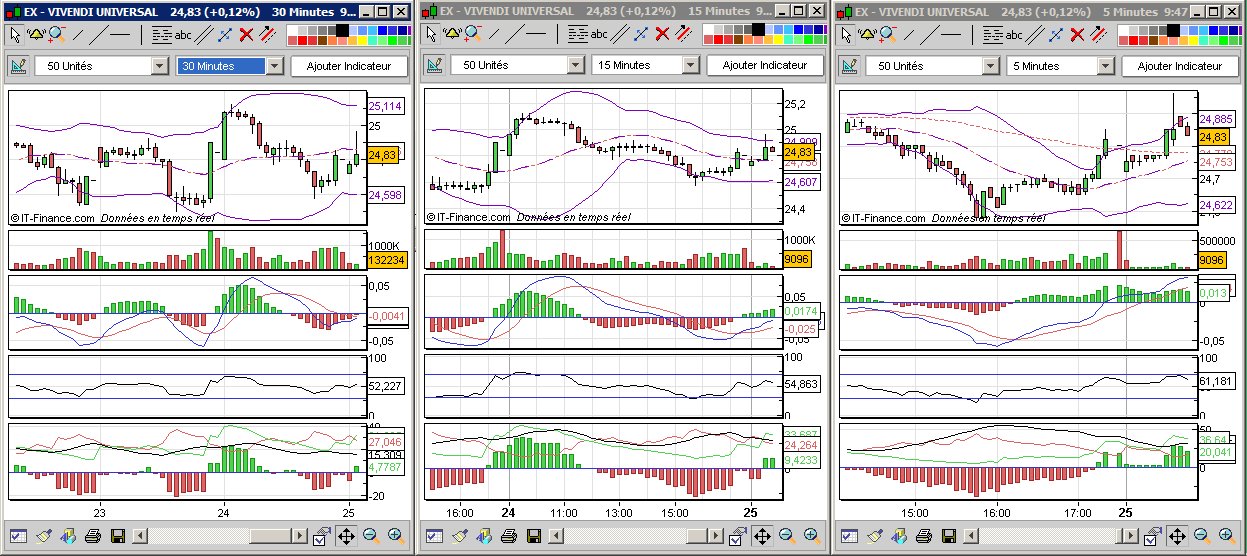Save chart with floppy disk icon in 30 Minutes window
Screen dimensions: 1247x556
[x=118, y=536]
